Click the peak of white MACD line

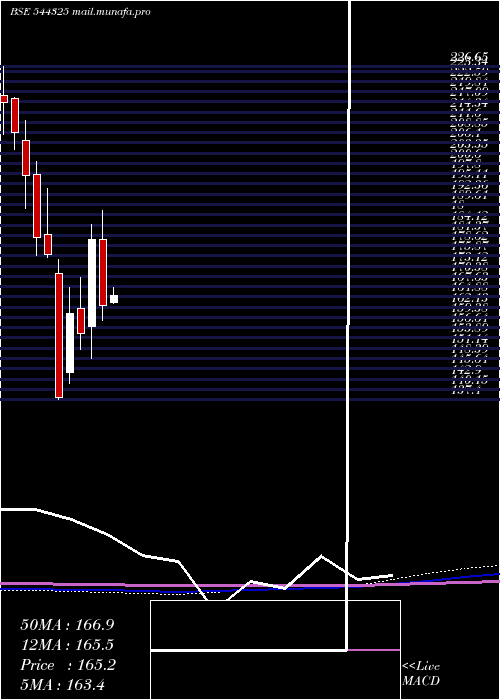tap(321, 556)
